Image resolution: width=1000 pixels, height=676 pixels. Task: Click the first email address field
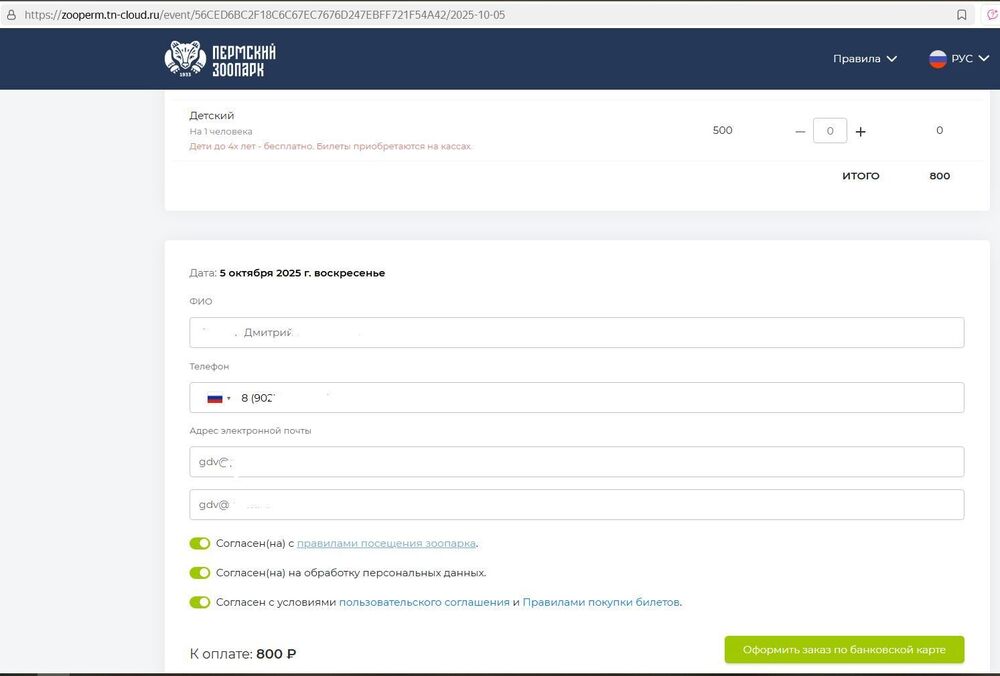pos(577,462)
